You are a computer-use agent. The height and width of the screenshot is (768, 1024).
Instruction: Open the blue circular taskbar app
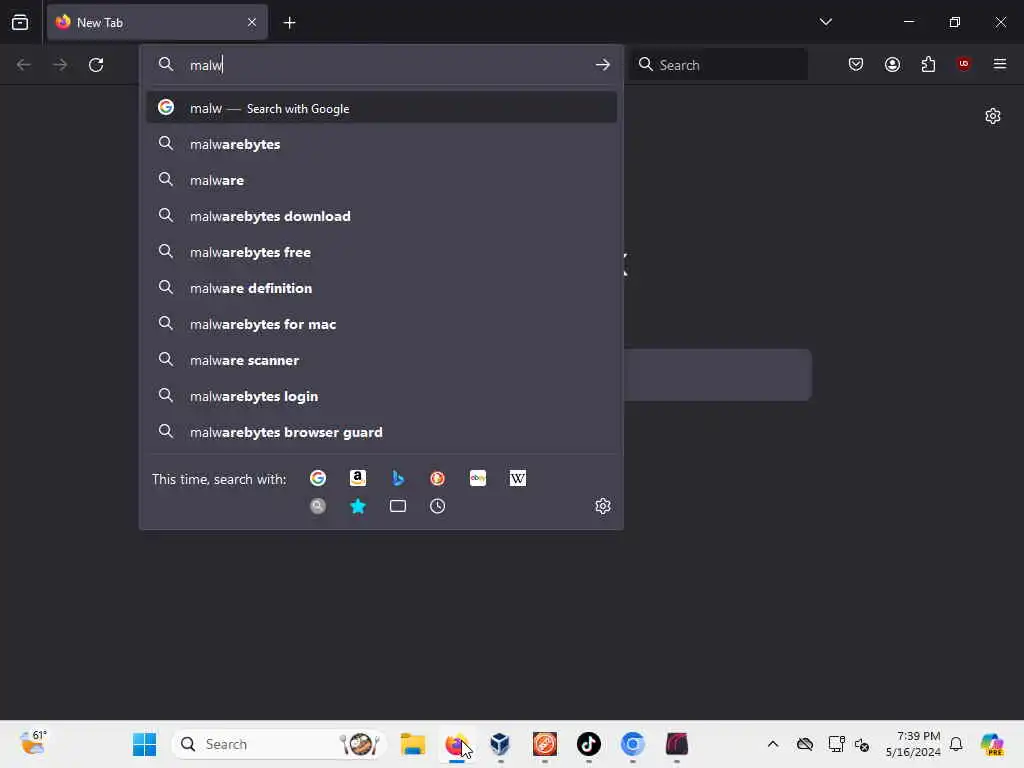pos(632,744)
